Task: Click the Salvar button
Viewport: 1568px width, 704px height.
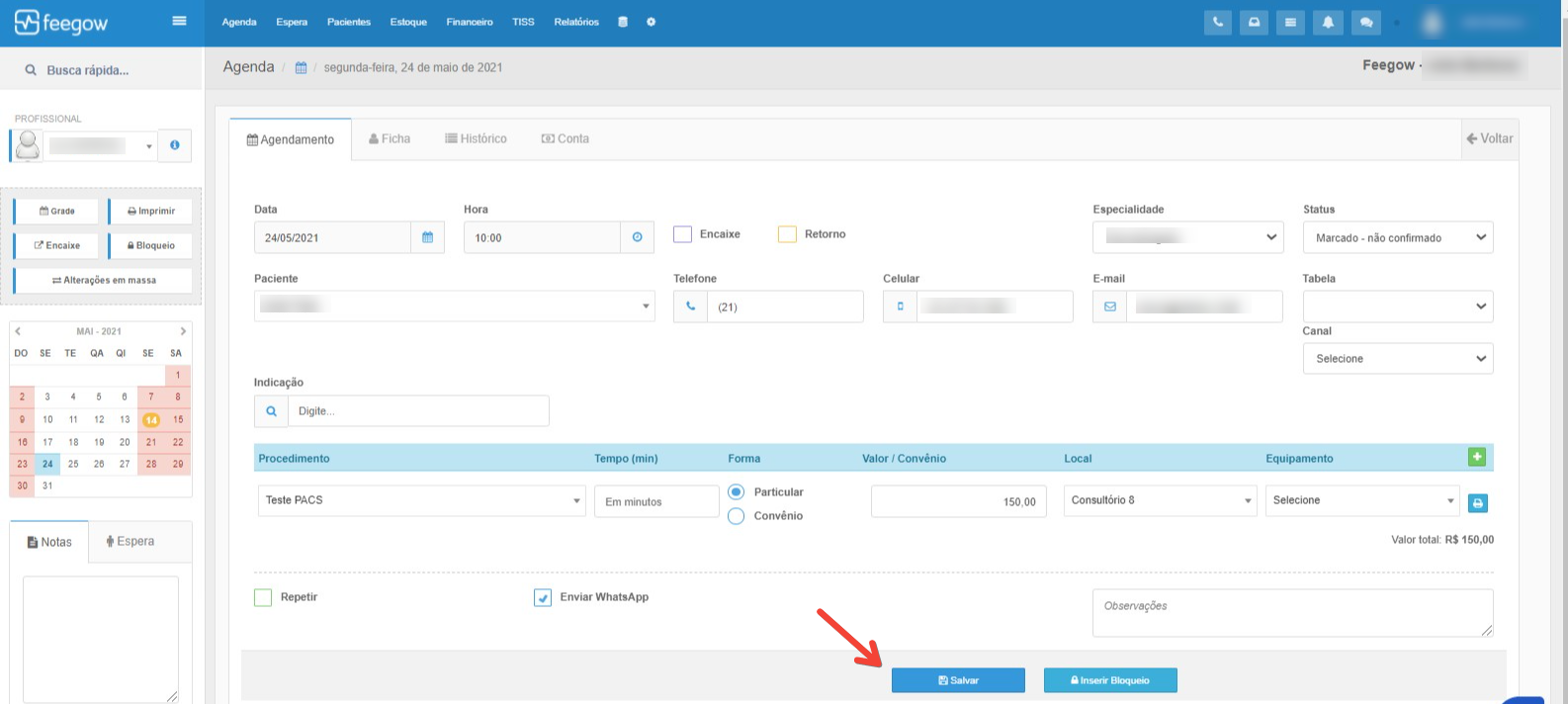Action: point(958,680)
